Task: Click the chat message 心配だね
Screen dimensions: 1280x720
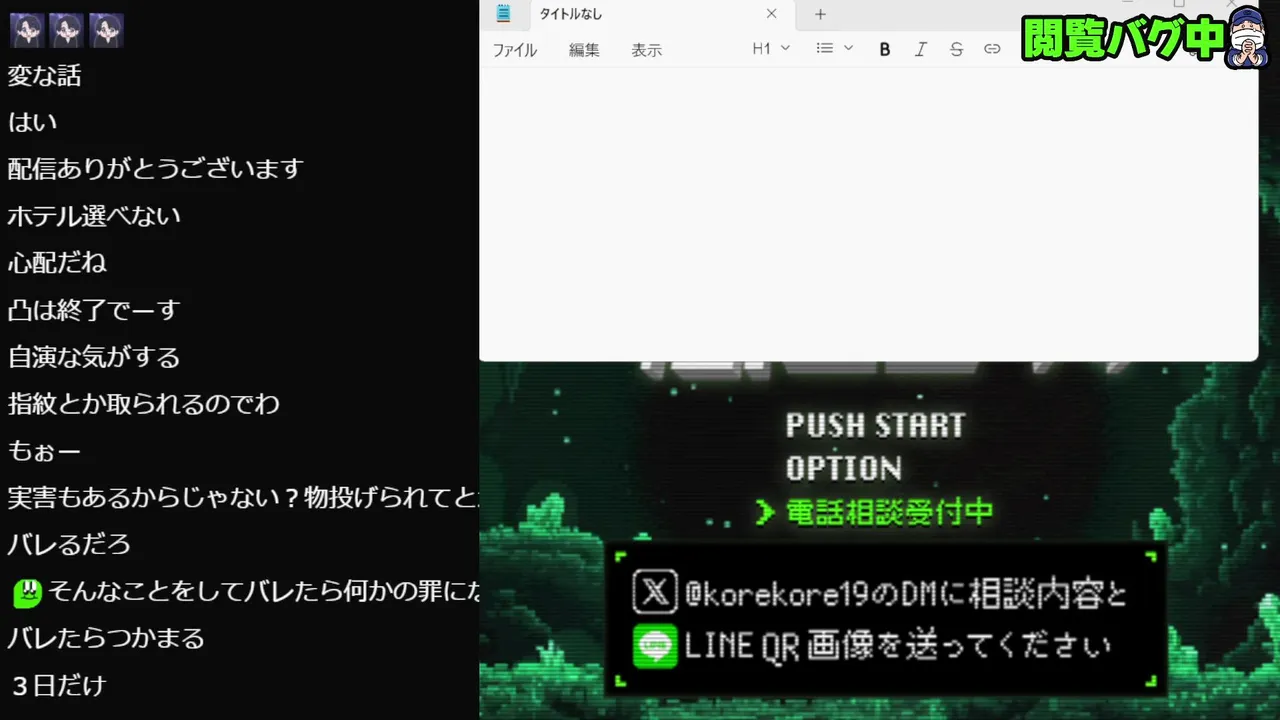Action: click(x=57, y=263)
